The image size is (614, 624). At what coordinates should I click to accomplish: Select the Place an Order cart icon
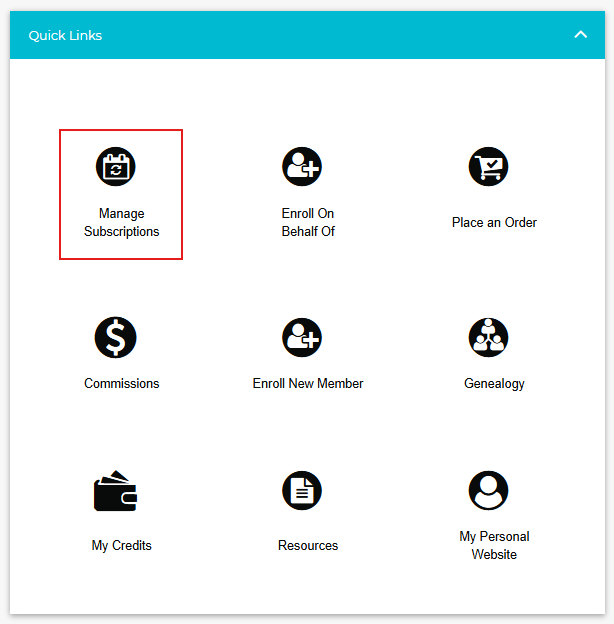tap(488, 166)
